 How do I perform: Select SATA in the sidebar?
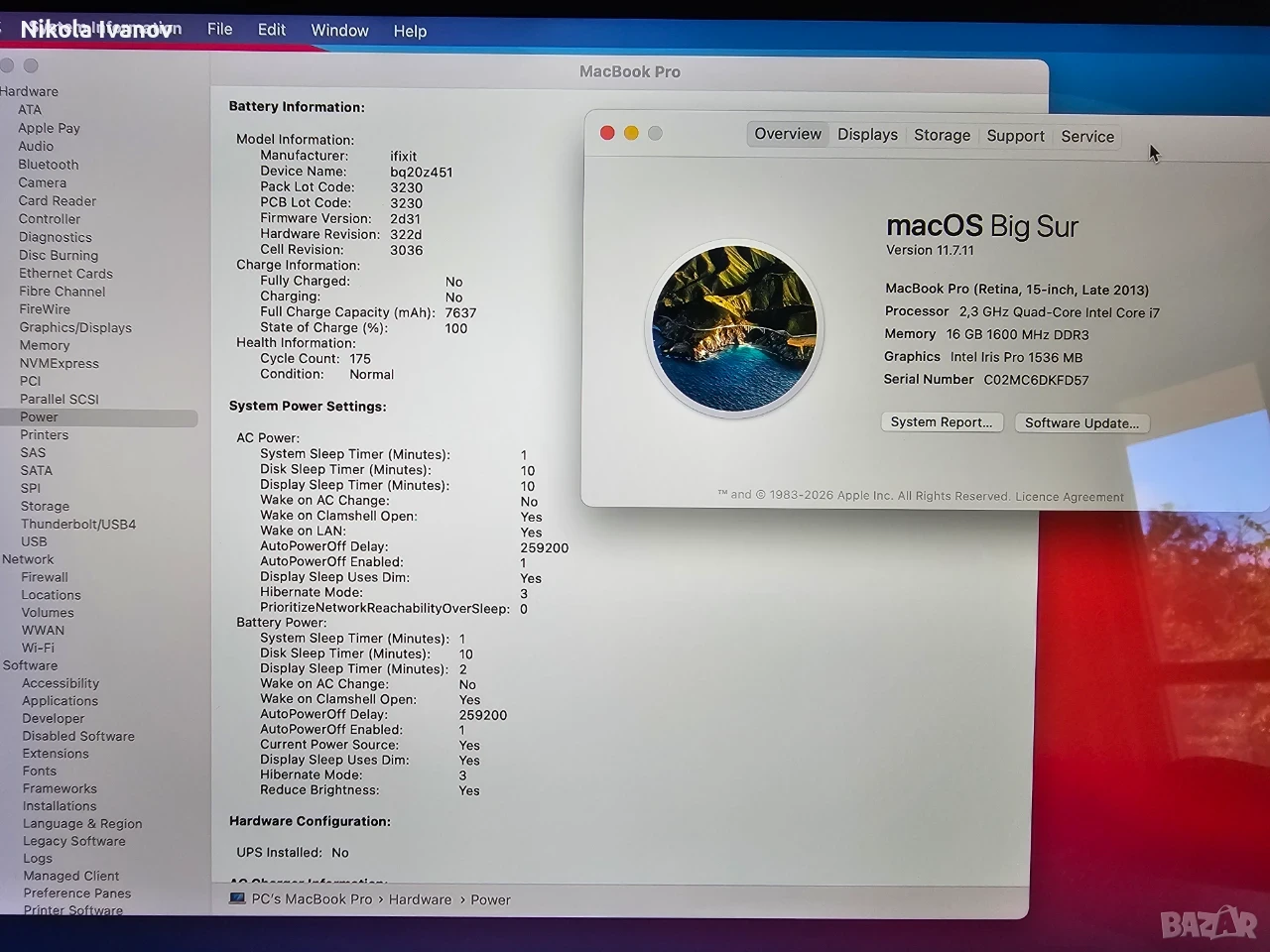tap(36, 471)
